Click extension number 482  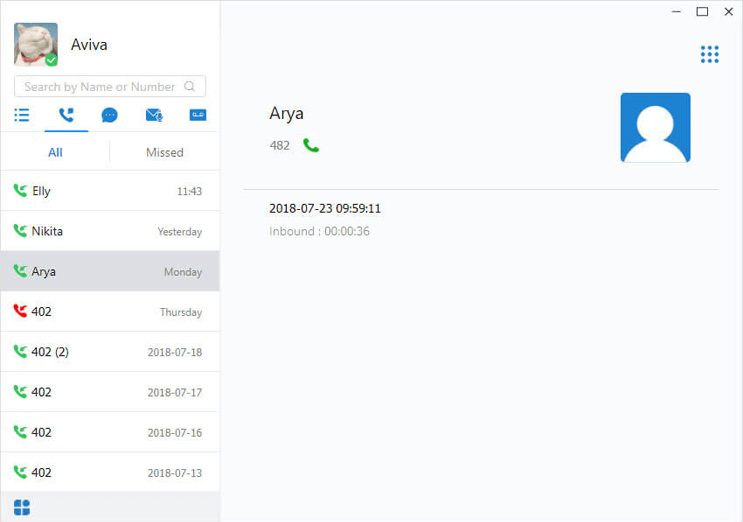tap(280, 145)
